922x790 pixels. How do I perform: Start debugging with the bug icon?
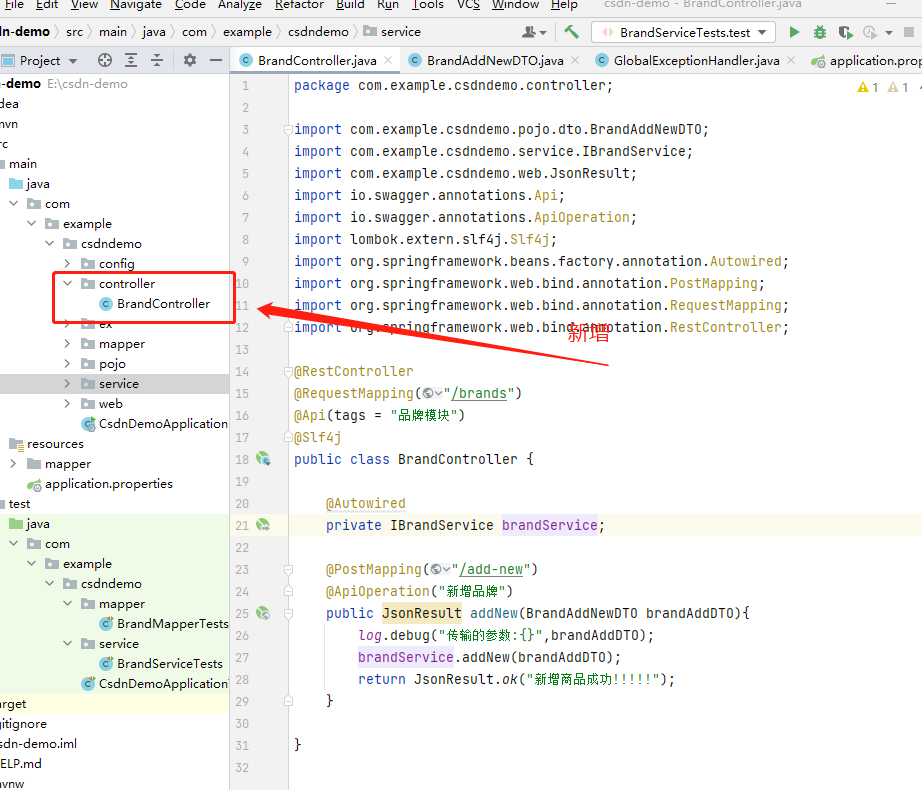click(x=819, y=32)
